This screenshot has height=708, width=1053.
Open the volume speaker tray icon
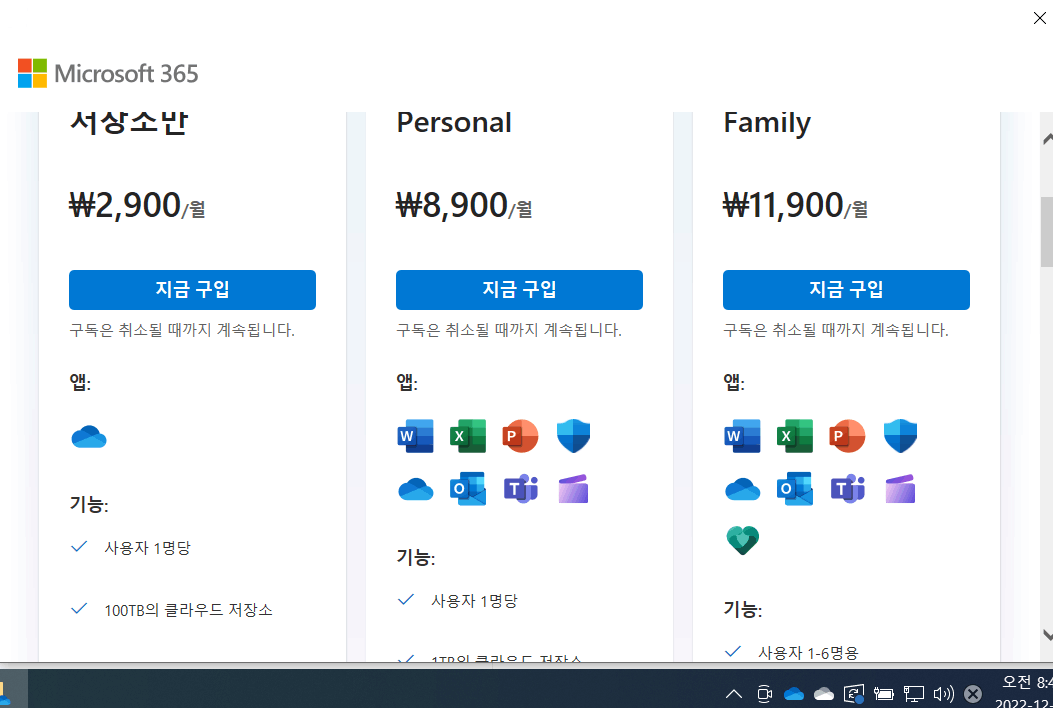coord(944,693)
